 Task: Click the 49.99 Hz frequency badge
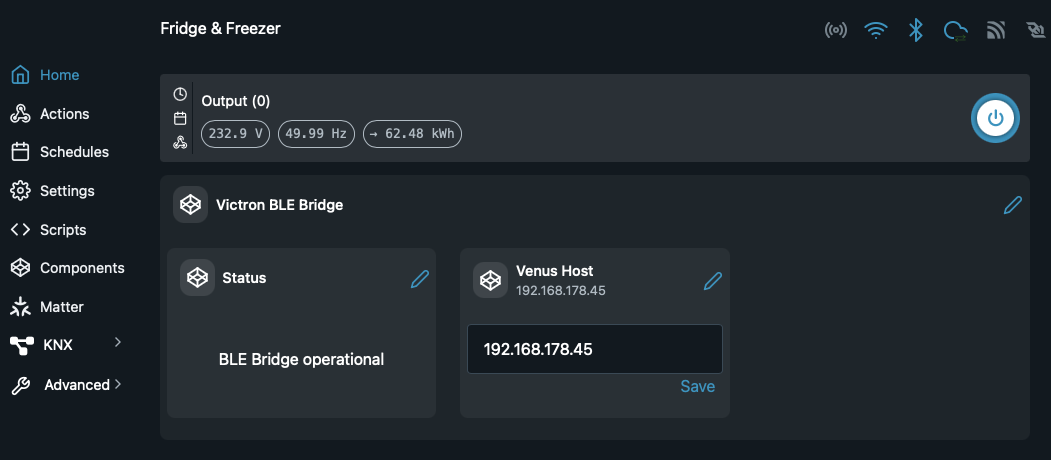(316, 133)
